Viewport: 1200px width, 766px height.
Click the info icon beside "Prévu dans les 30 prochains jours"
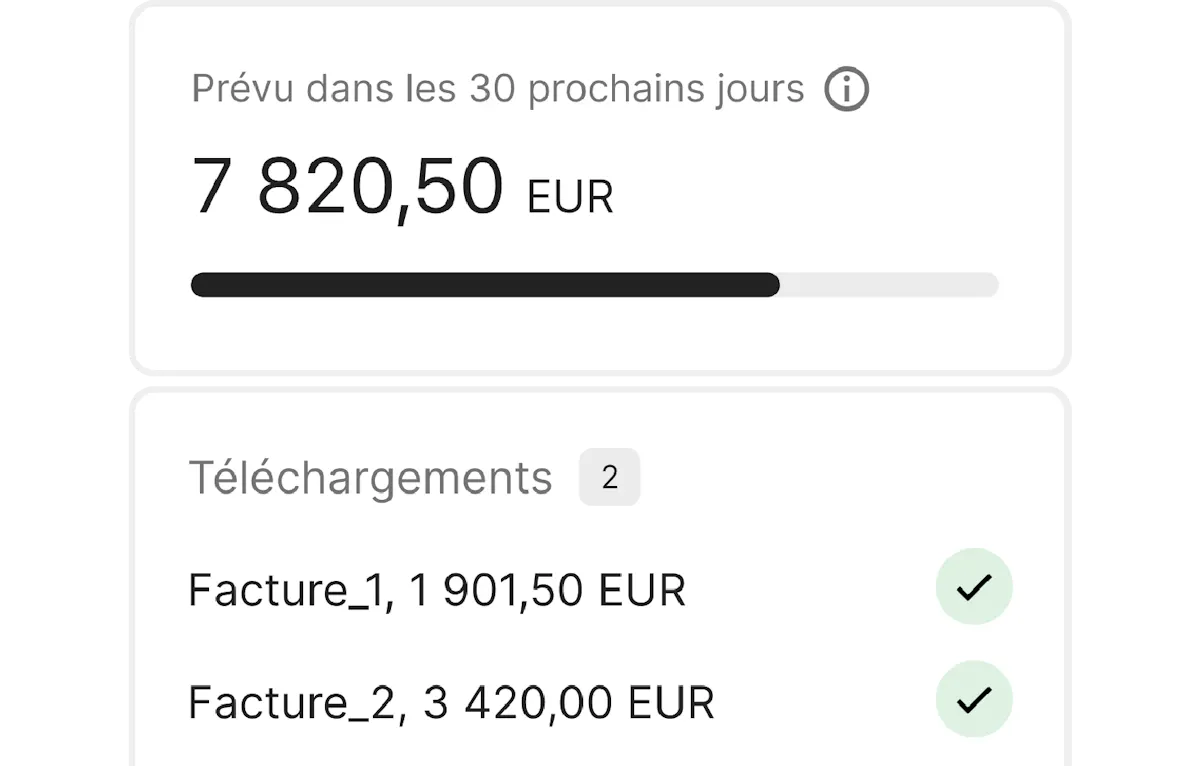click(x=846, y=90)
